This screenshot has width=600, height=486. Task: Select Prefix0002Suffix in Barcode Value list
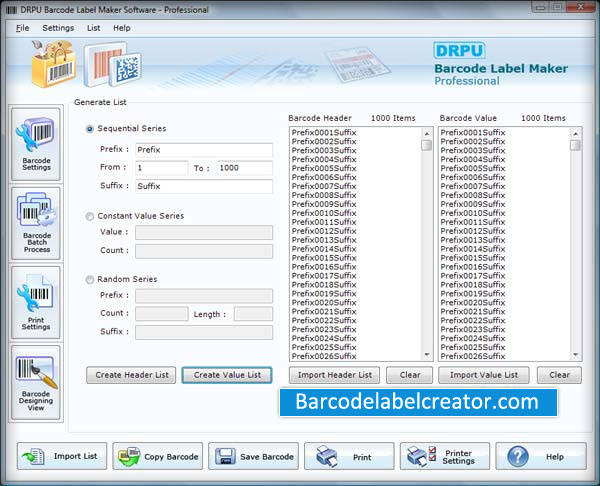(473, 142)
